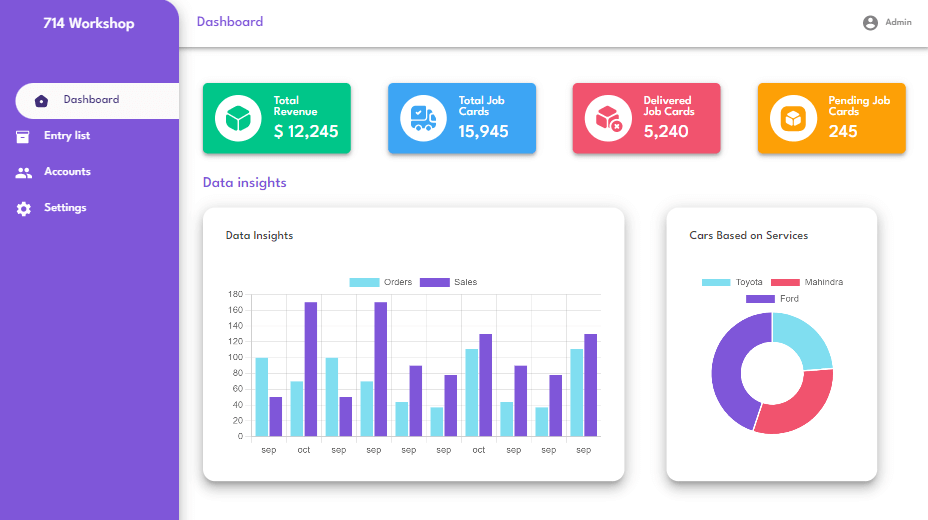
Task: Click the Pending Job Cards package icon
Action: [x=793, y=118]
